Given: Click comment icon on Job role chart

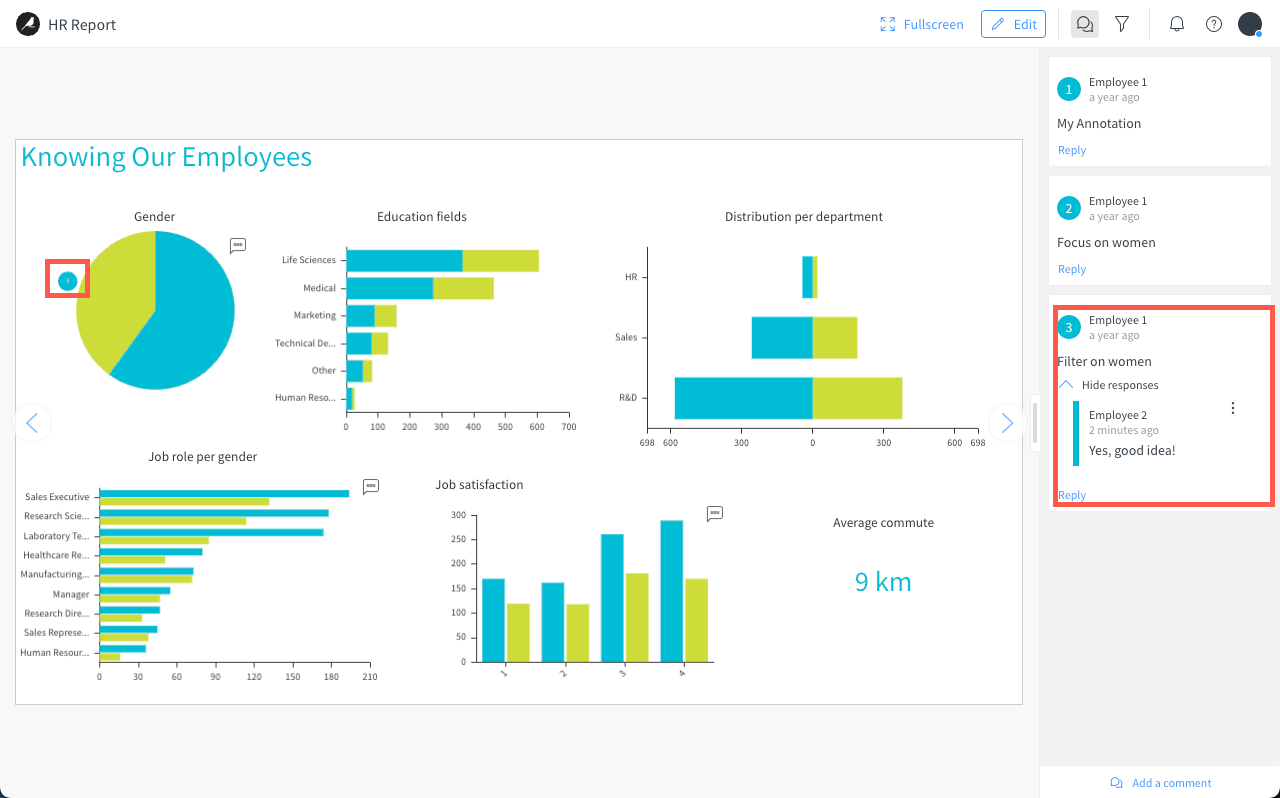Looking at the screenshot, I should pos(371,486).
